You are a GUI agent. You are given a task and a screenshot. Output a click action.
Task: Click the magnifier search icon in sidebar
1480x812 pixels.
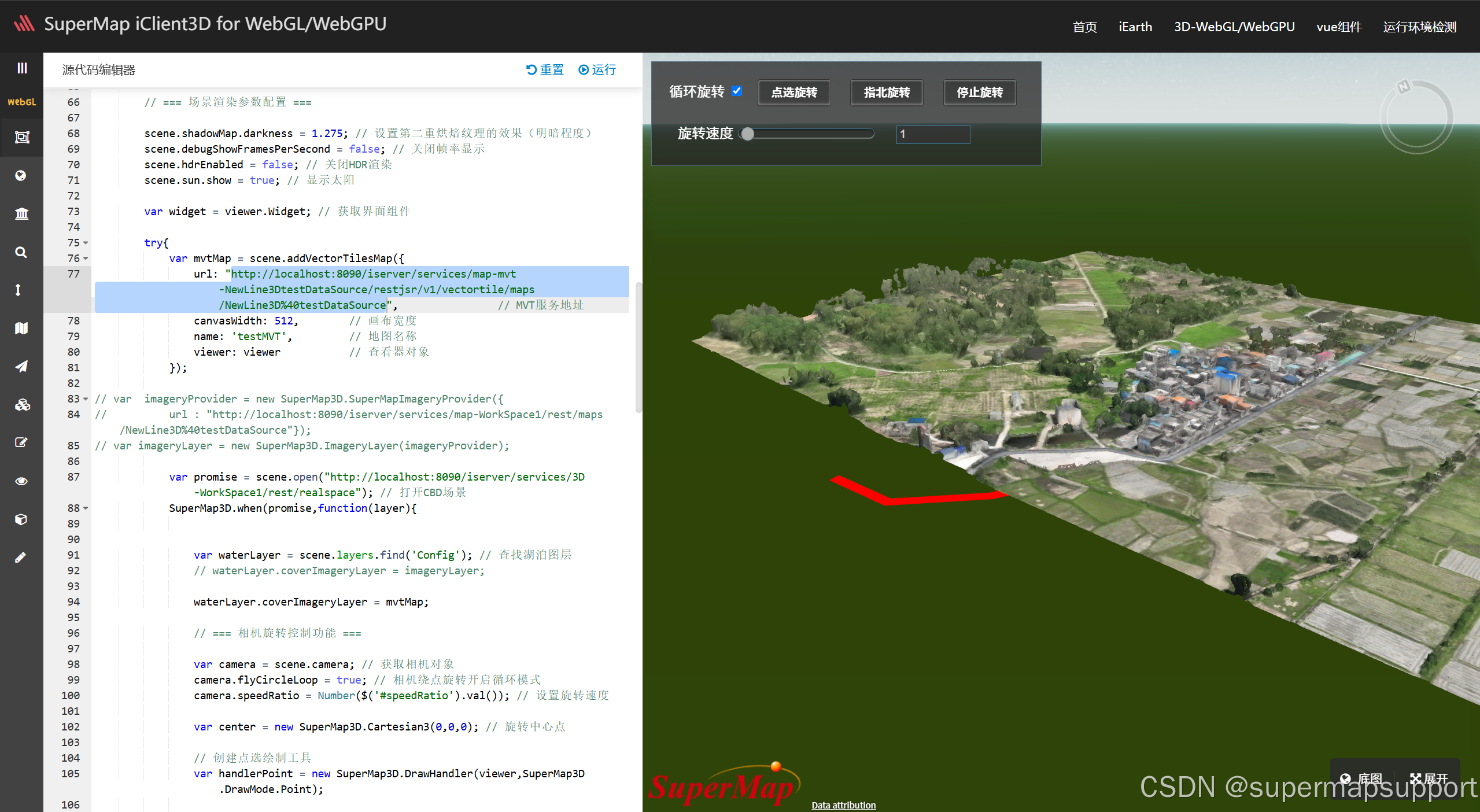point(21,252)
